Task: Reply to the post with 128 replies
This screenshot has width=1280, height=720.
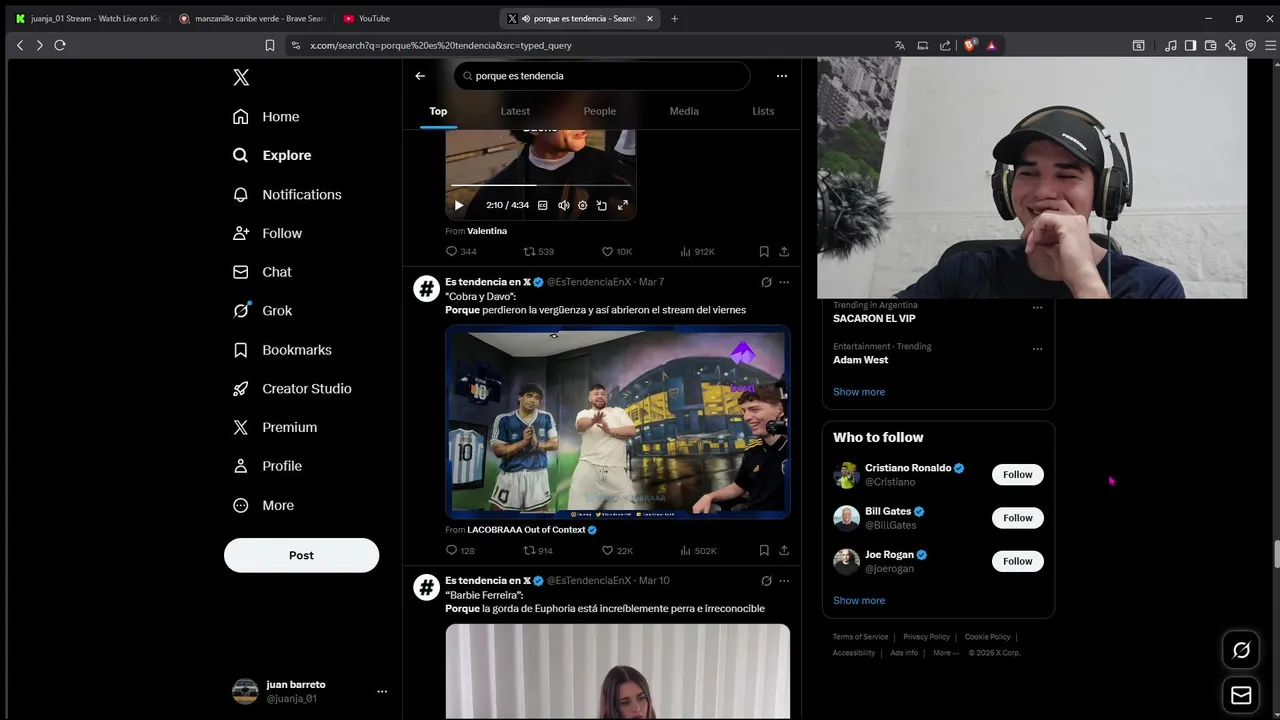Action: (461, 551)
